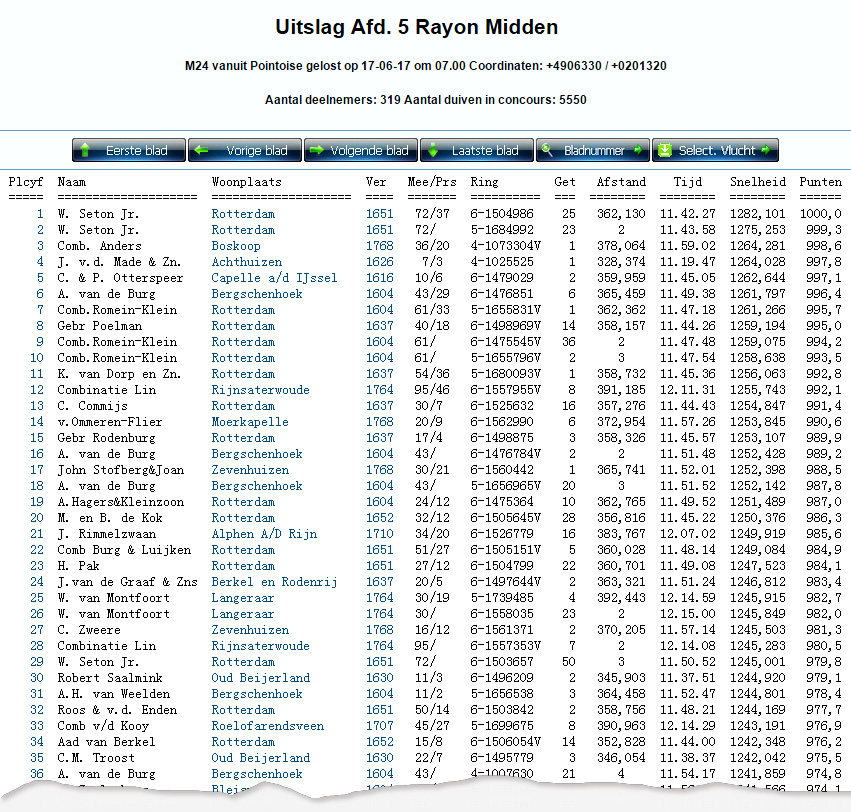The width and height of the screenshot is (851, 812).
Task: Click the Woonplaats column header
Action: coord(246,182)
